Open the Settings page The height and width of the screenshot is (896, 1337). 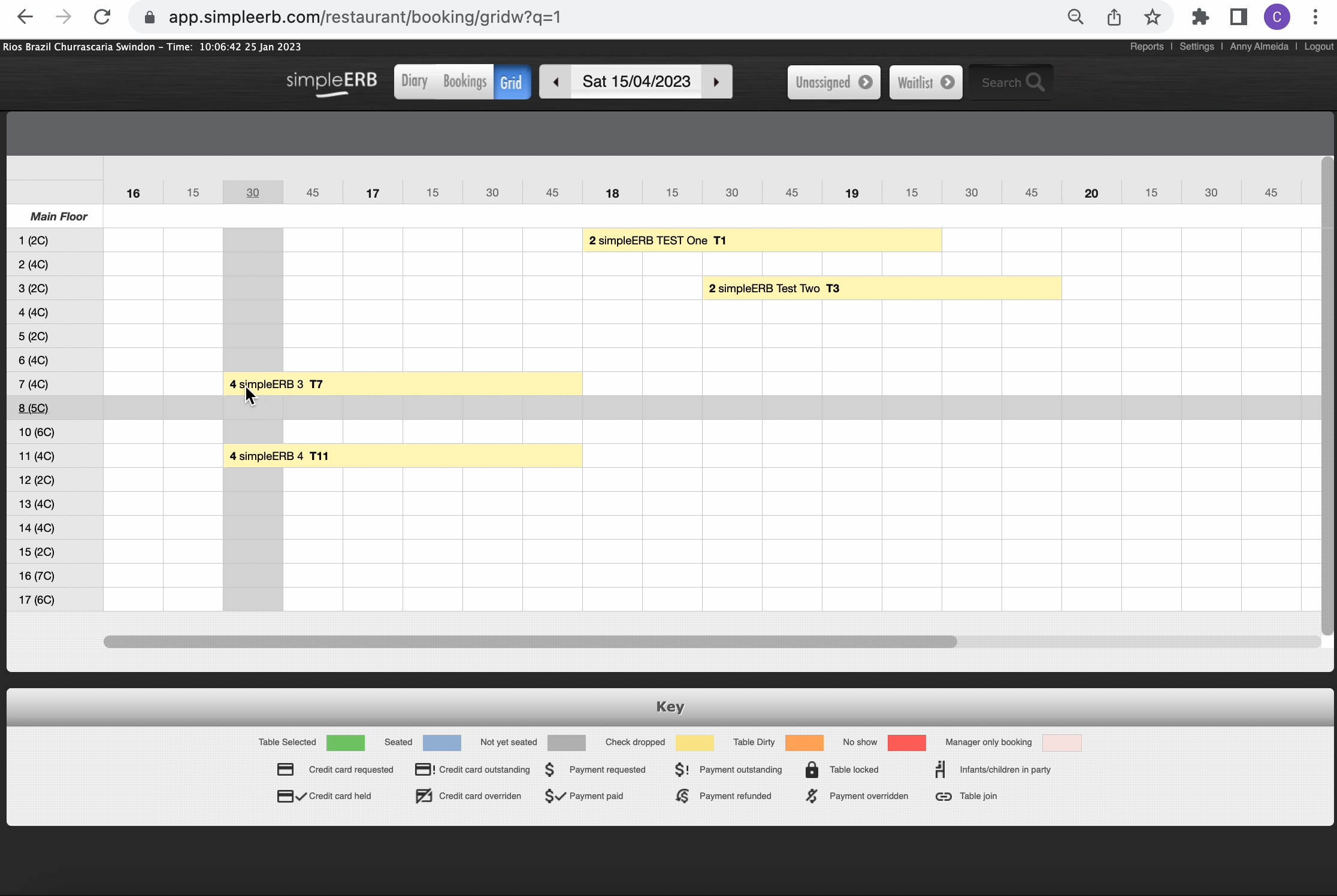1196,46
